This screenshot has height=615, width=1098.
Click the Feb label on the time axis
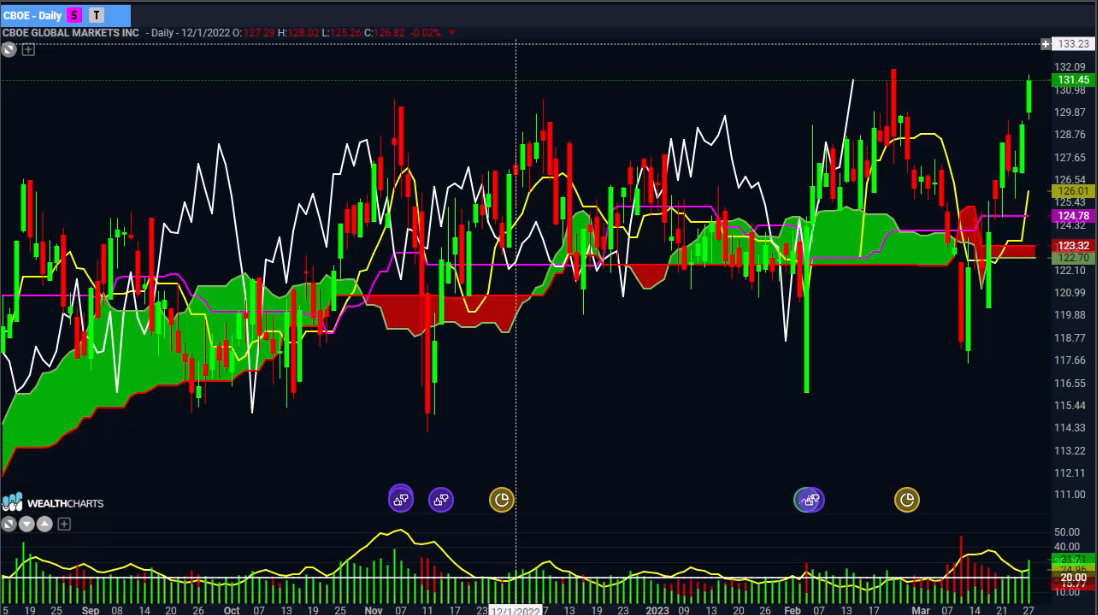point(792,610)
